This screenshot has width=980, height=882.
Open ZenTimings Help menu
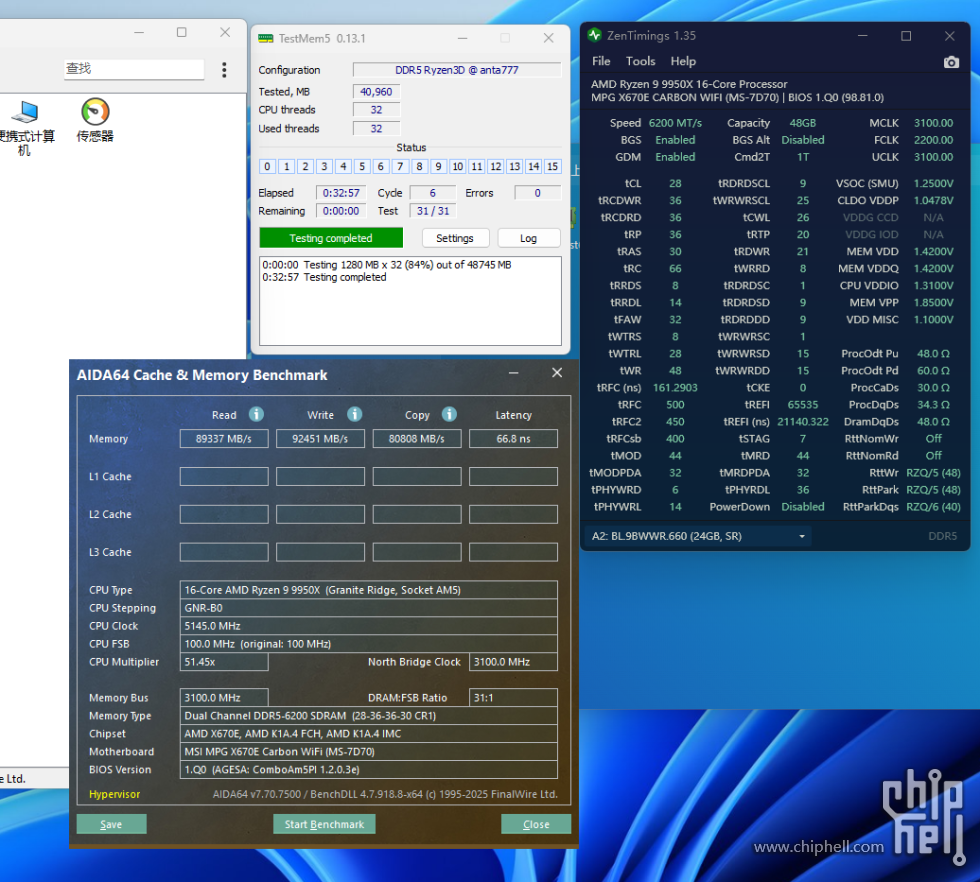[x=683, y=61]
